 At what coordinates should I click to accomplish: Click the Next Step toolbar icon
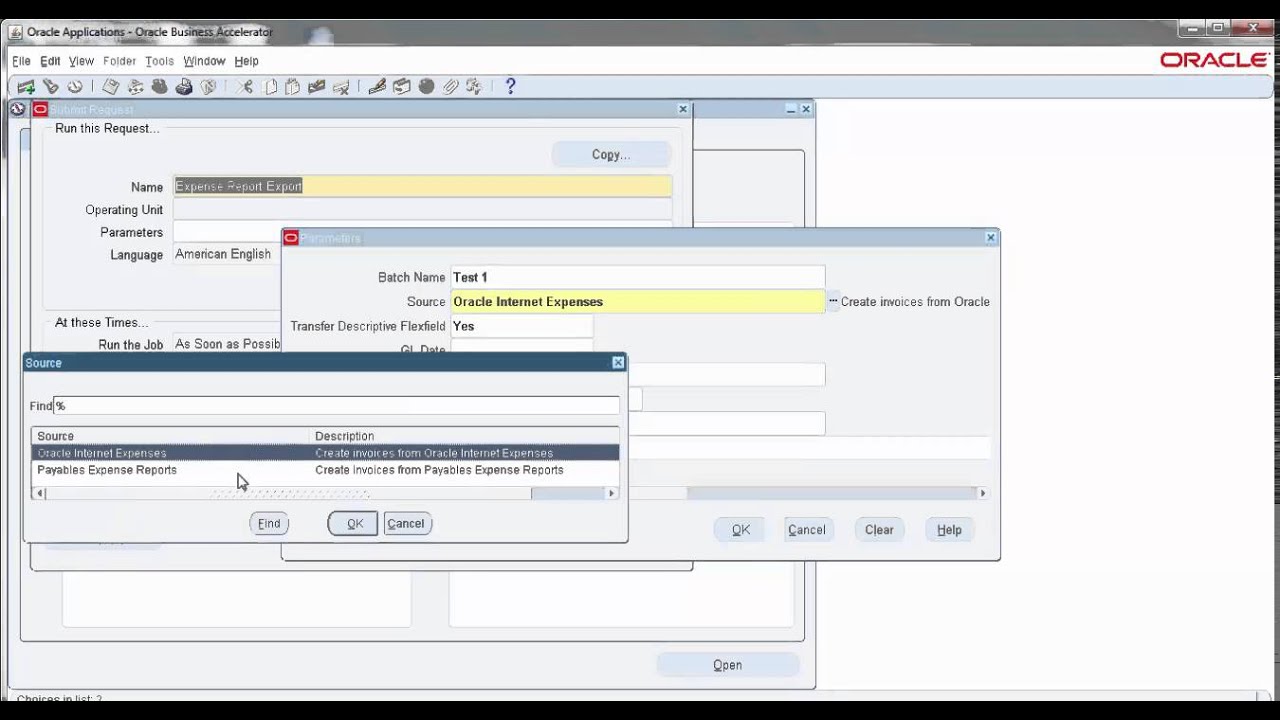[x=136, y=87]
